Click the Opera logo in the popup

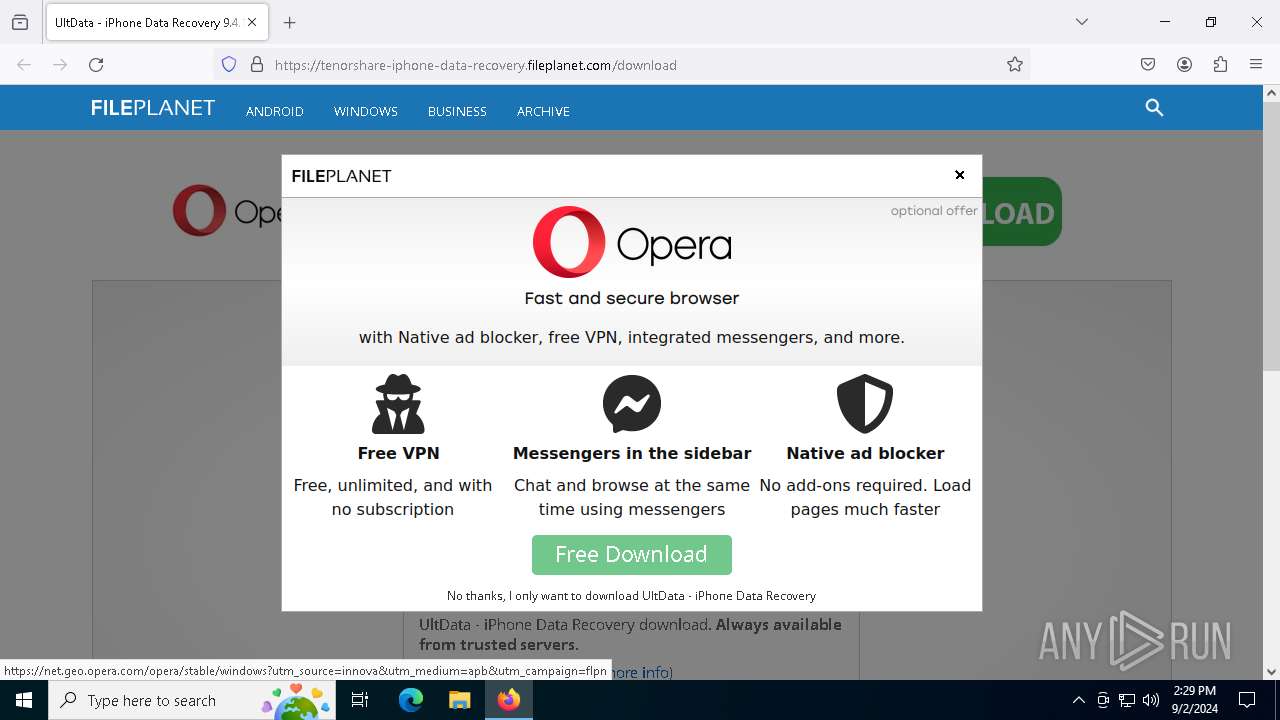point(632,242)
